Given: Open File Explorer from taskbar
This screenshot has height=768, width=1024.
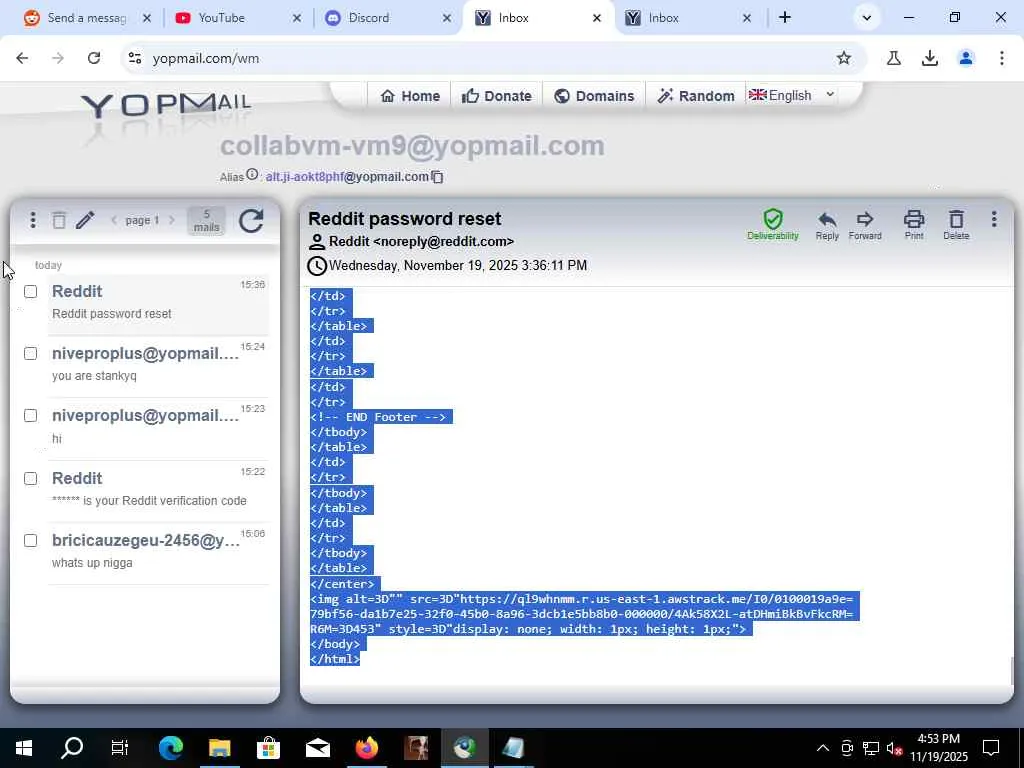Looking at the screenshot, I should pos(219,748).
